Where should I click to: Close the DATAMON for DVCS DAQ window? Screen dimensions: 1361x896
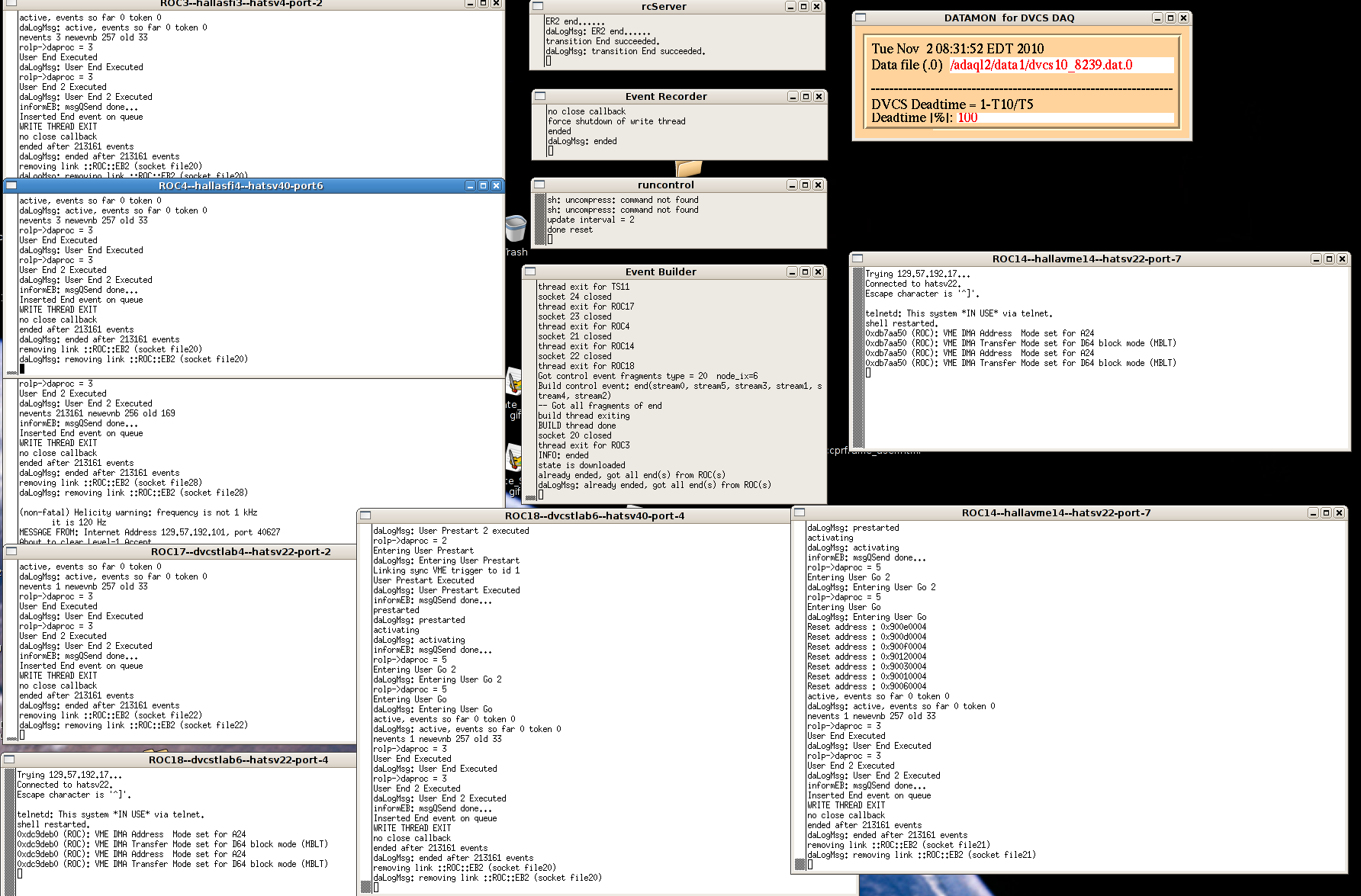(x=1183, y=18)
